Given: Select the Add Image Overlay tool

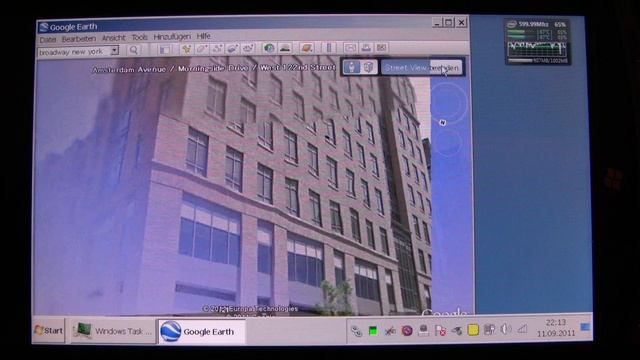Looking at the screenshot, I should coord(233,49).
